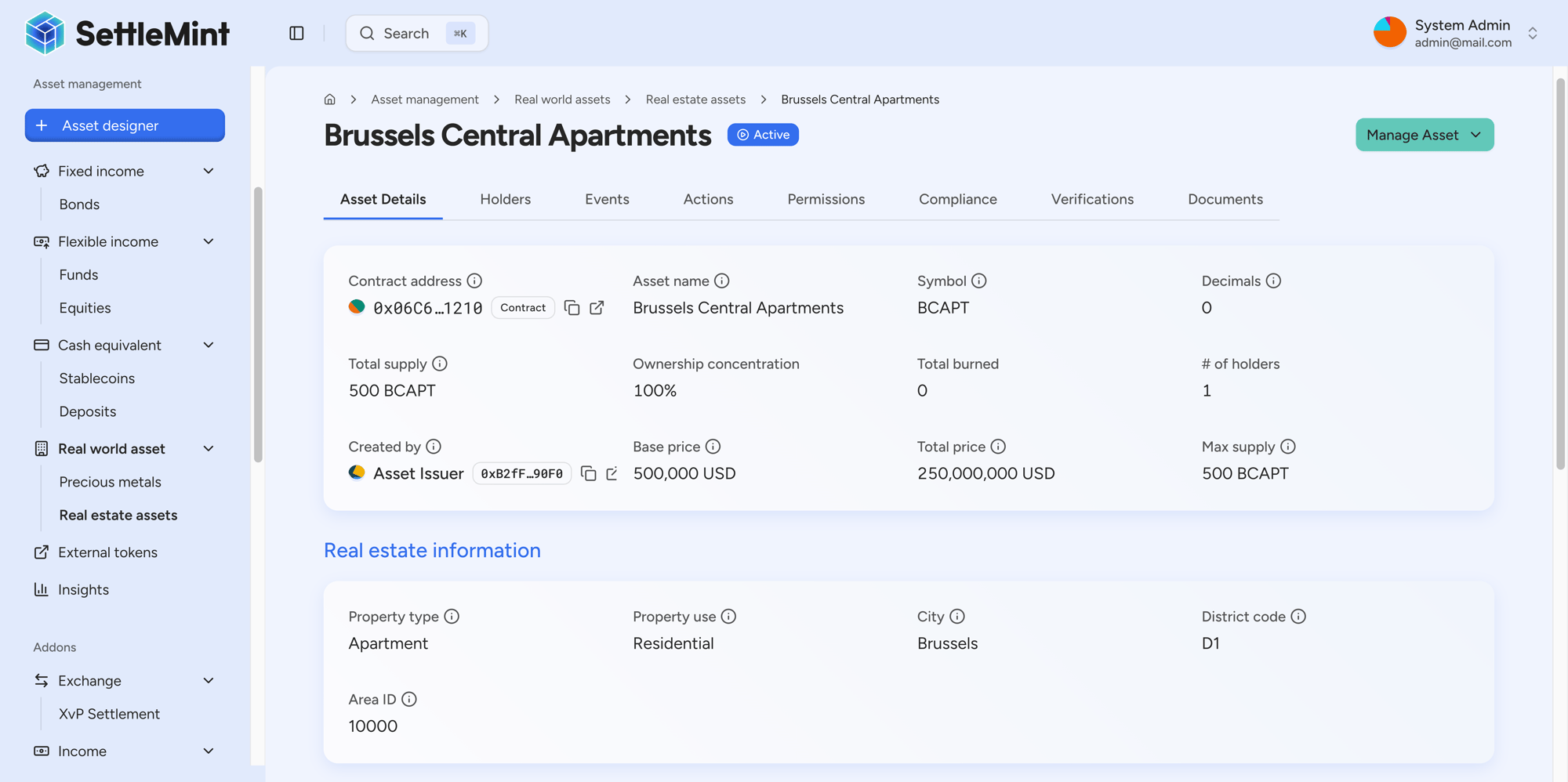The width and height of the screenshot is (1568, 782).
Task: Click the Total supply info icon
Action: tap(440, 364)
